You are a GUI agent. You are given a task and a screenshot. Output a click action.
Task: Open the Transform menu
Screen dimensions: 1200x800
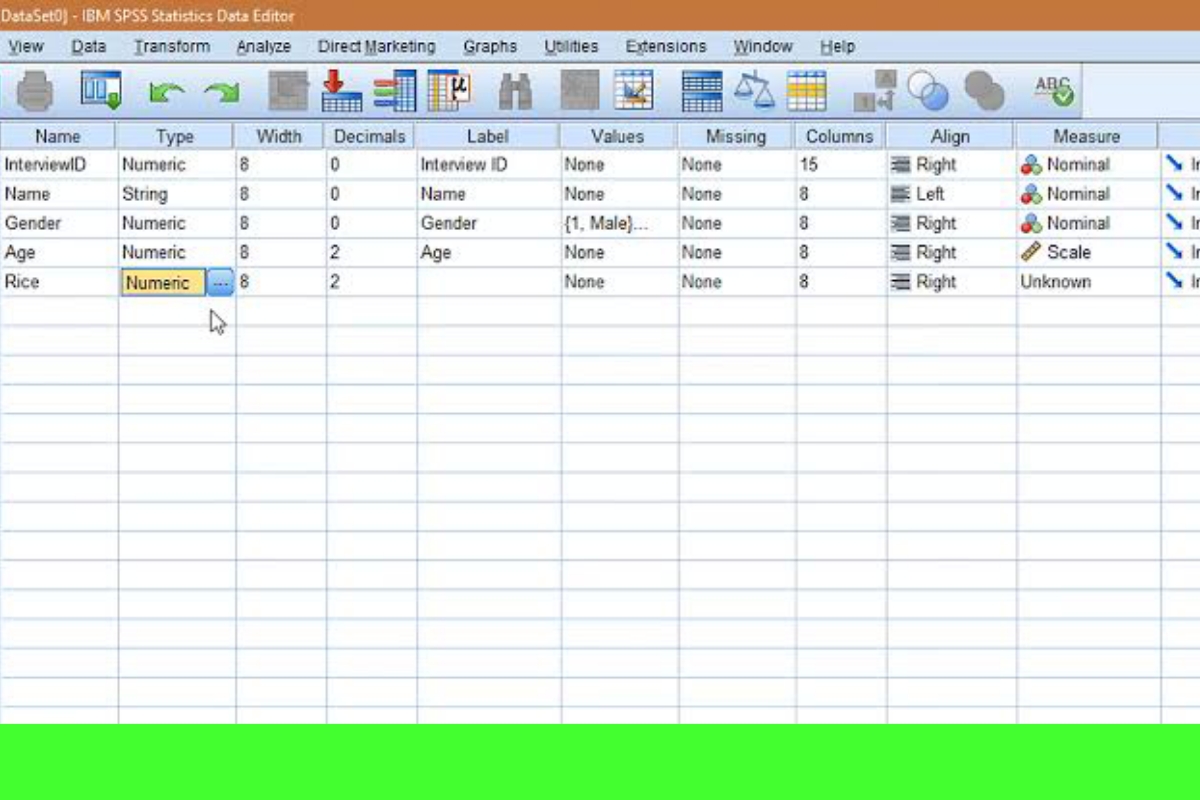tap(172, 46)
